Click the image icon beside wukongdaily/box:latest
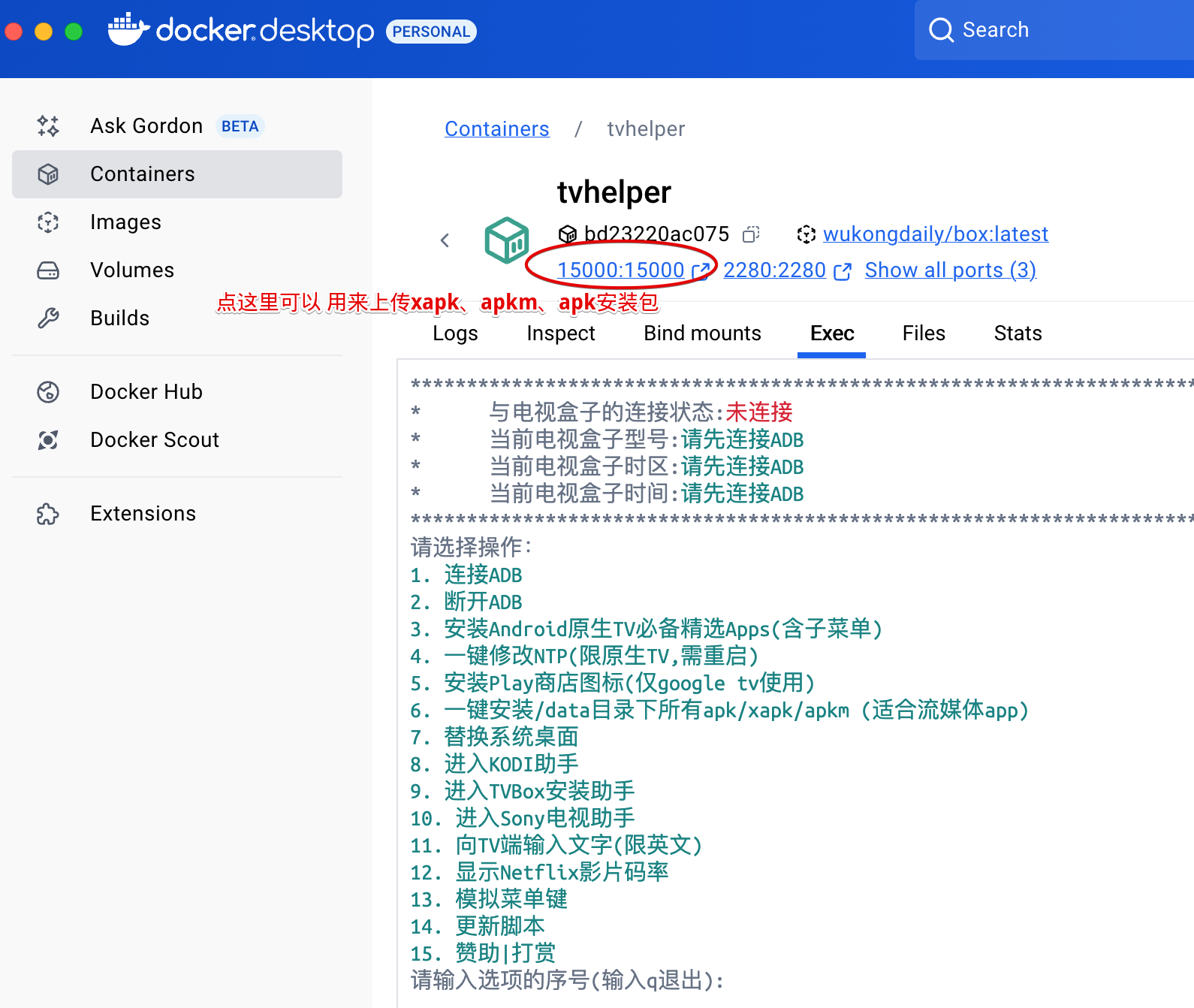The image size is (1194, 1008). pos(806,234)
